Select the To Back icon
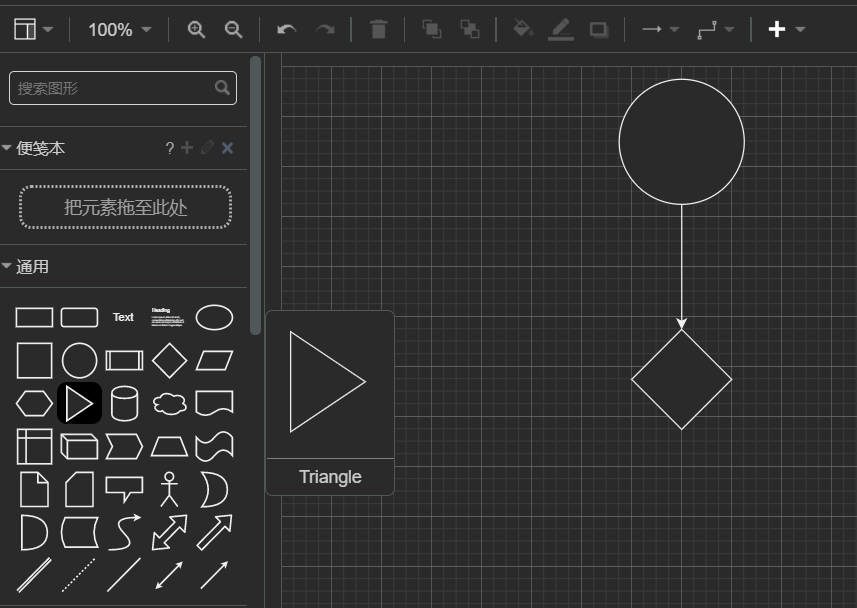857x608 pixels. [470, 29]
